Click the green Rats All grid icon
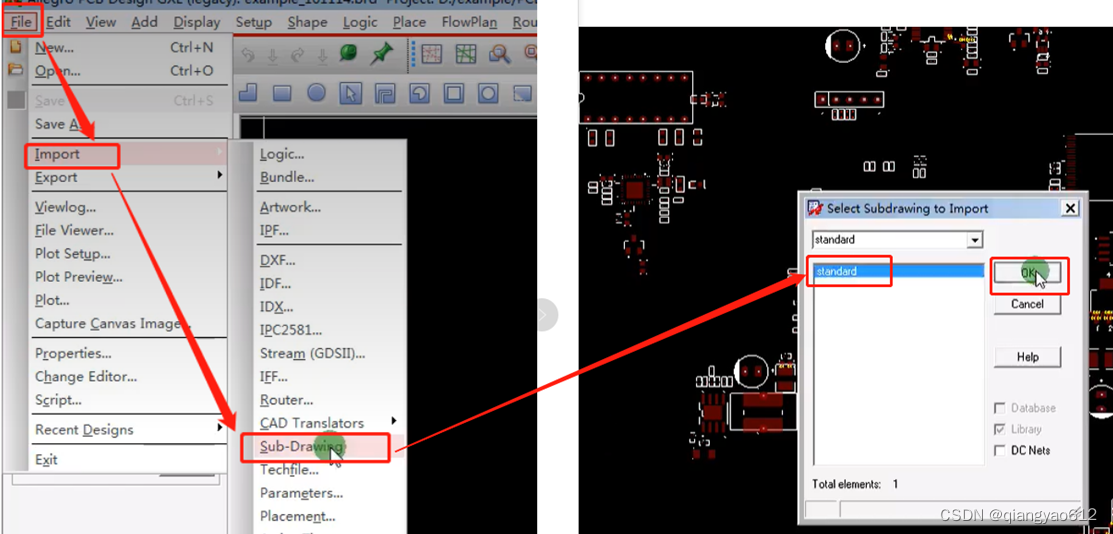Viewport: 1113px width, 534px height. tap(466, 54)
